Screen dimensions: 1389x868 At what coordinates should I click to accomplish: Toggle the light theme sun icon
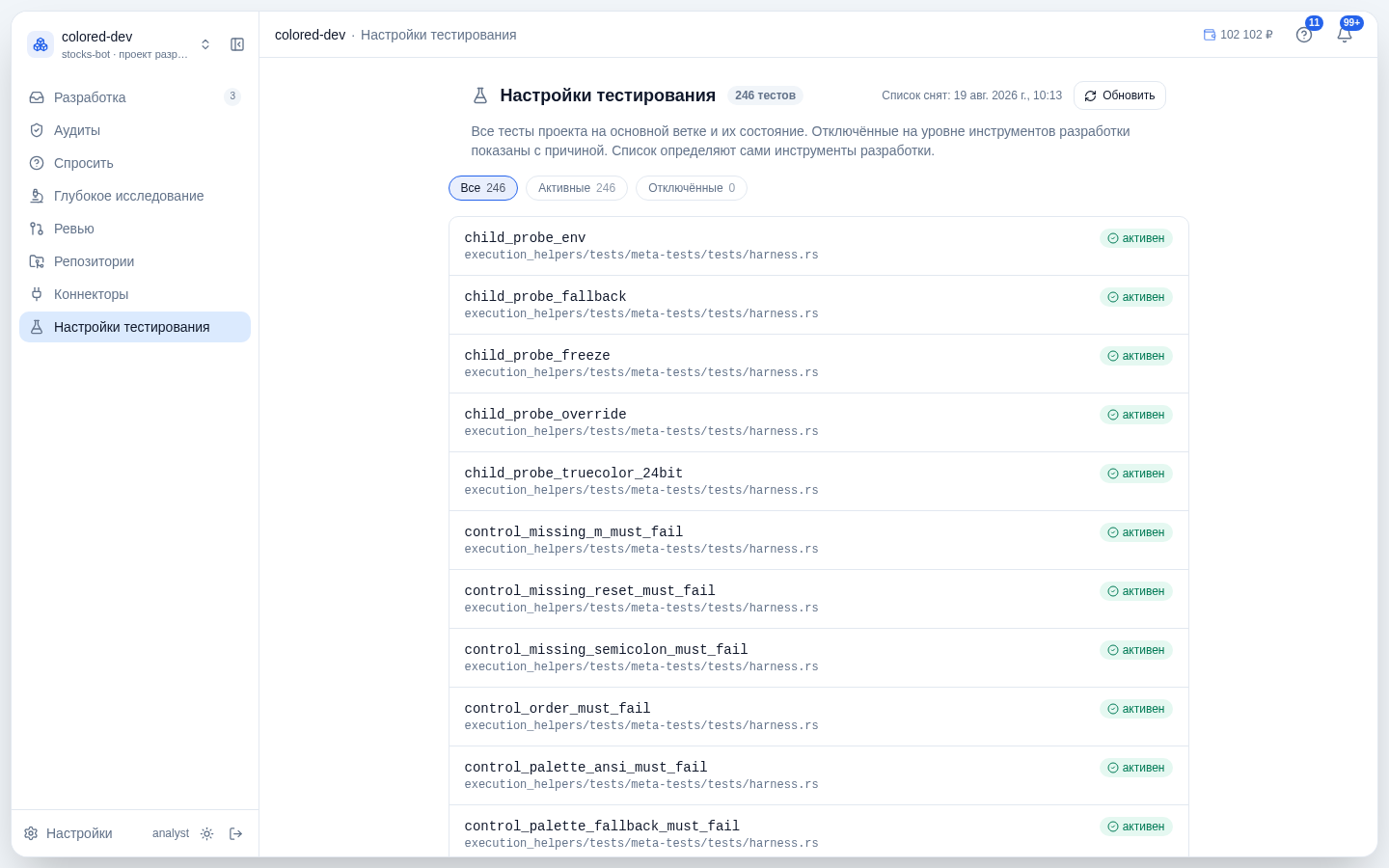tap(206, 833)
